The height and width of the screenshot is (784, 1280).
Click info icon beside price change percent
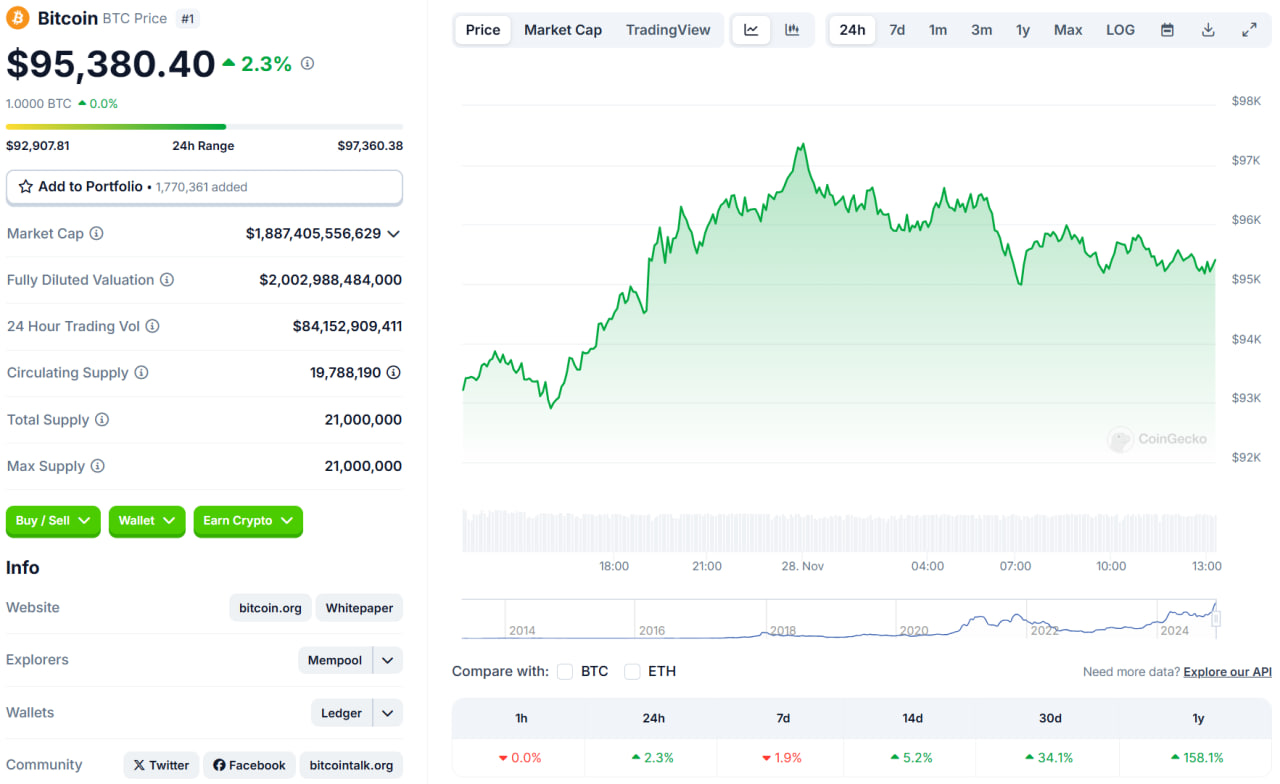[x=307, y=63]
